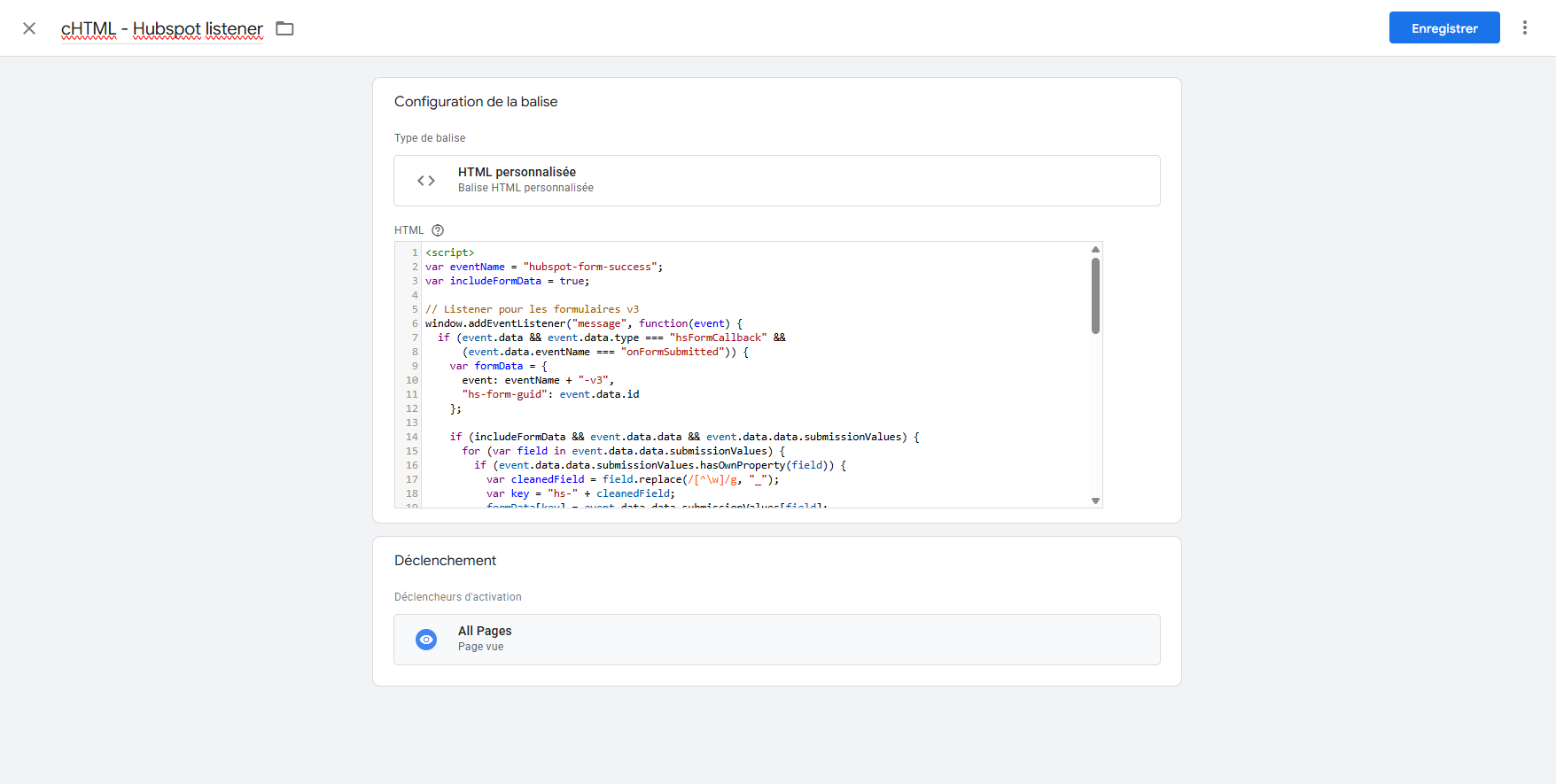The image size is (1556, 784).
Task: Click the blue eye icon for All Pages
Action: 426,640
